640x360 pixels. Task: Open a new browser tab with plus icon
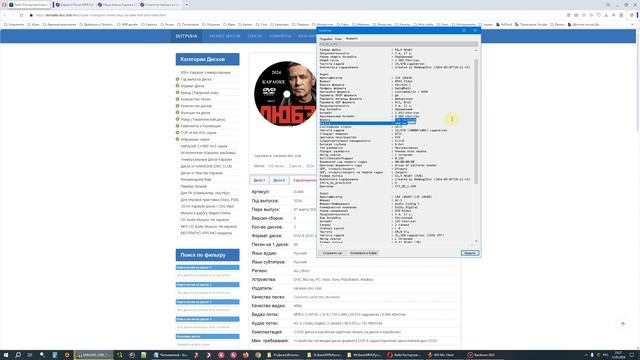(187, 5)
